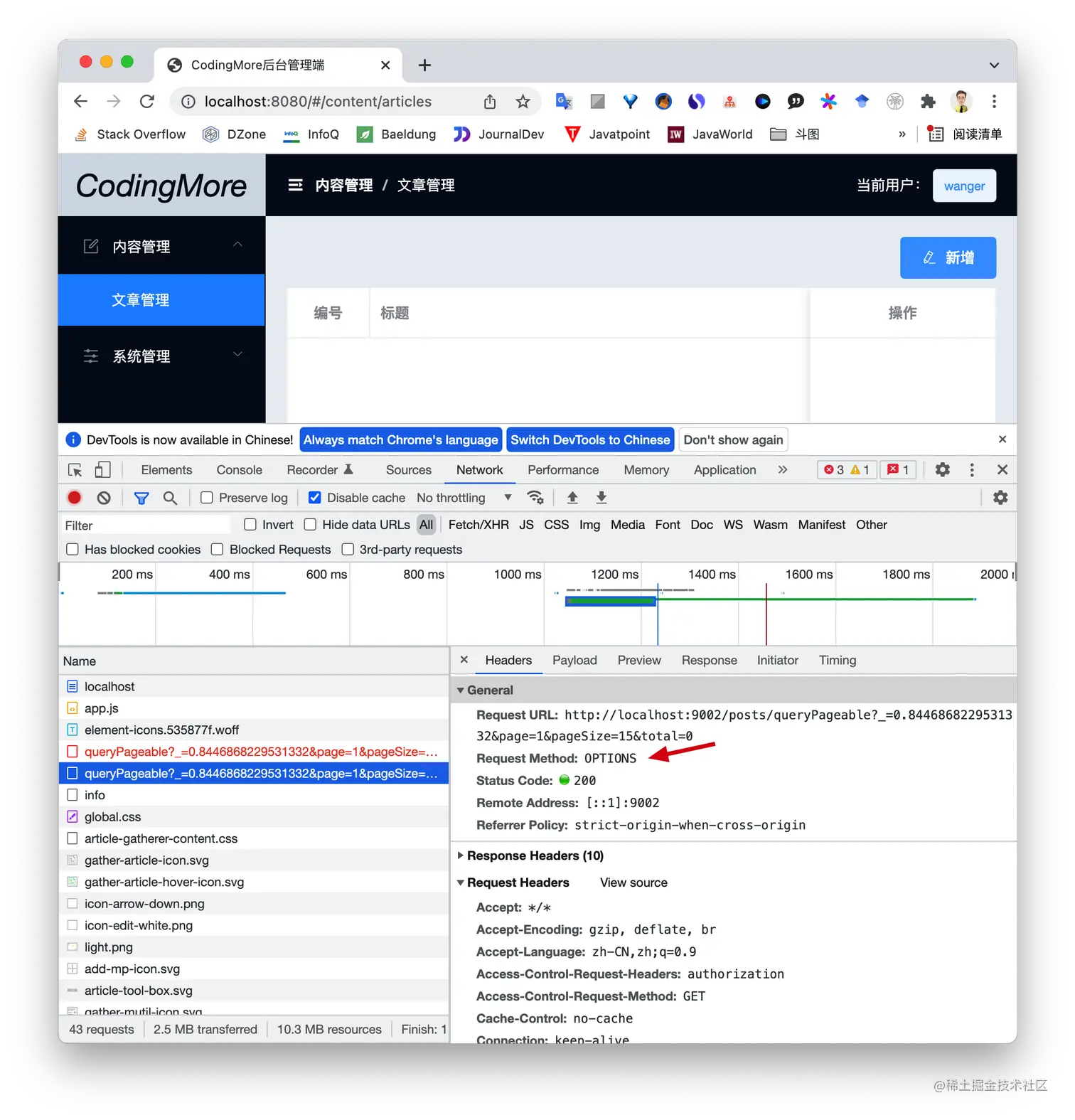
Task: Show more DevTools tabs chevron
Action: pos(783,470)
